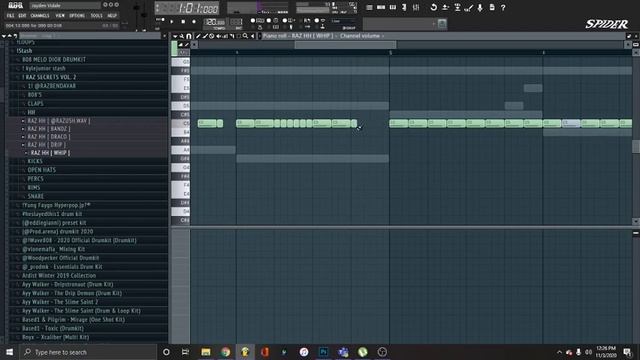Open the Windows Start menu
Screen dimensions: 640x360
coord(9,352)
